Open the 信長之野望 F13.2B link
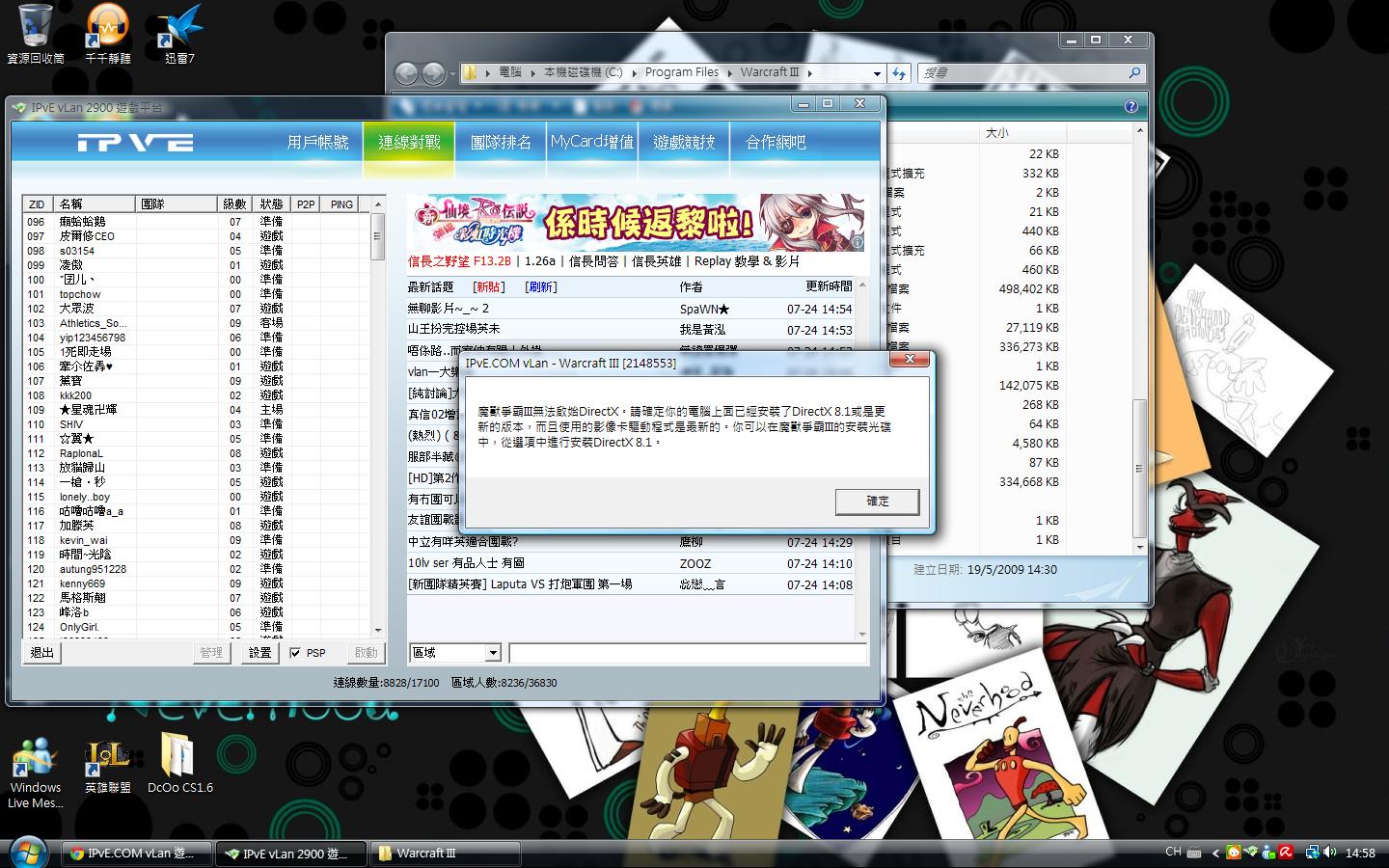The image size is (1389, 868). coord(459,261)
